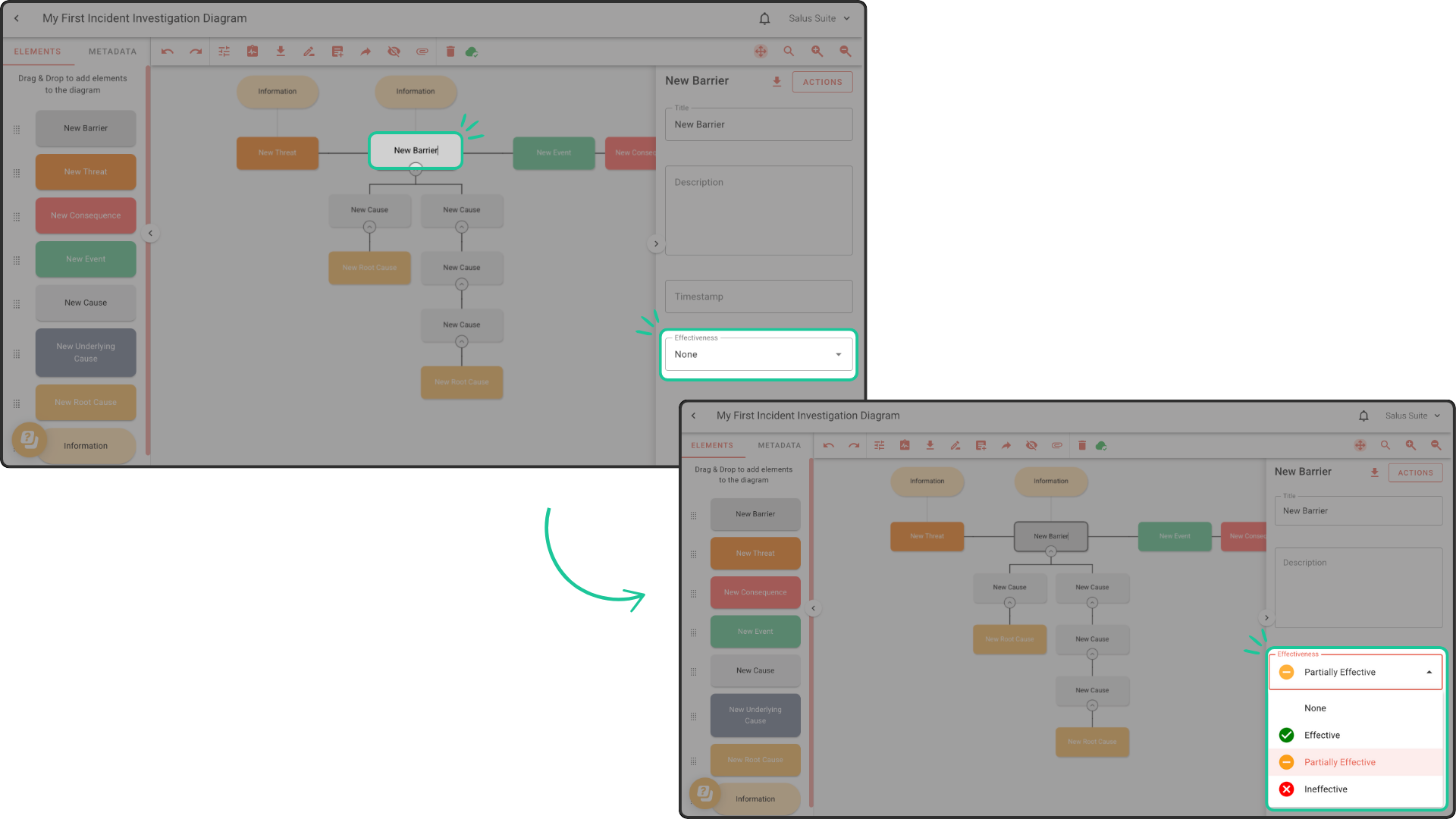1456x819 pixels.
Task: Click green cloud saved icon in upper toolbar
Action: [472, 52]
